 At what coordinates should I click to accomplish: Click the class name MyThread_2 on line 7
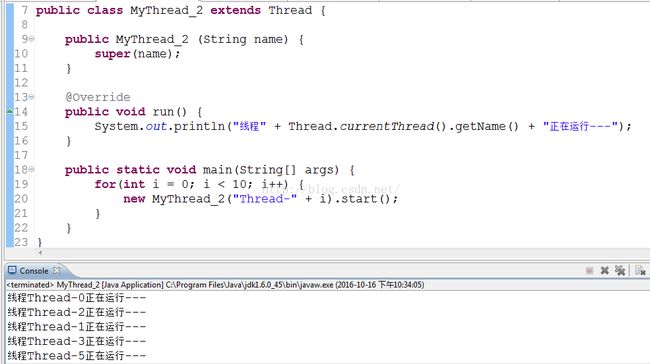167,10
